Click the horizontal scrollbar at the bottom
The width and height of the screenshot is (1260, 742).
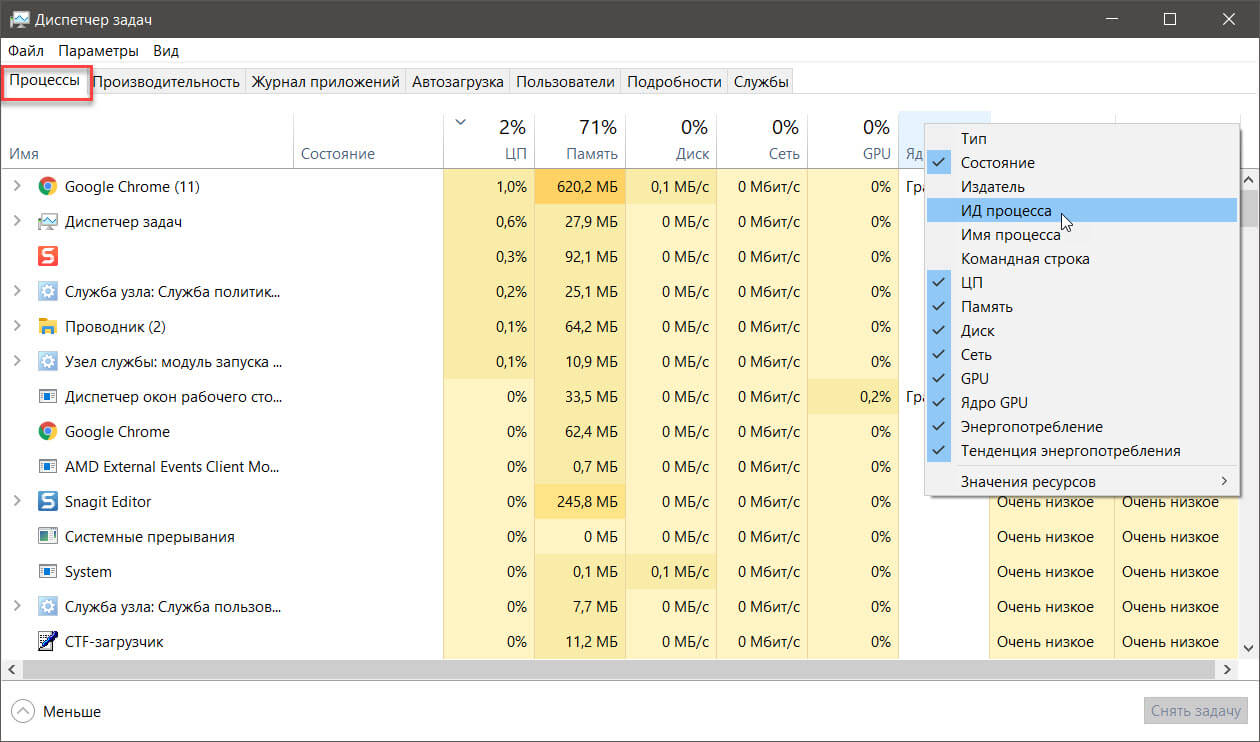point(500,669)
